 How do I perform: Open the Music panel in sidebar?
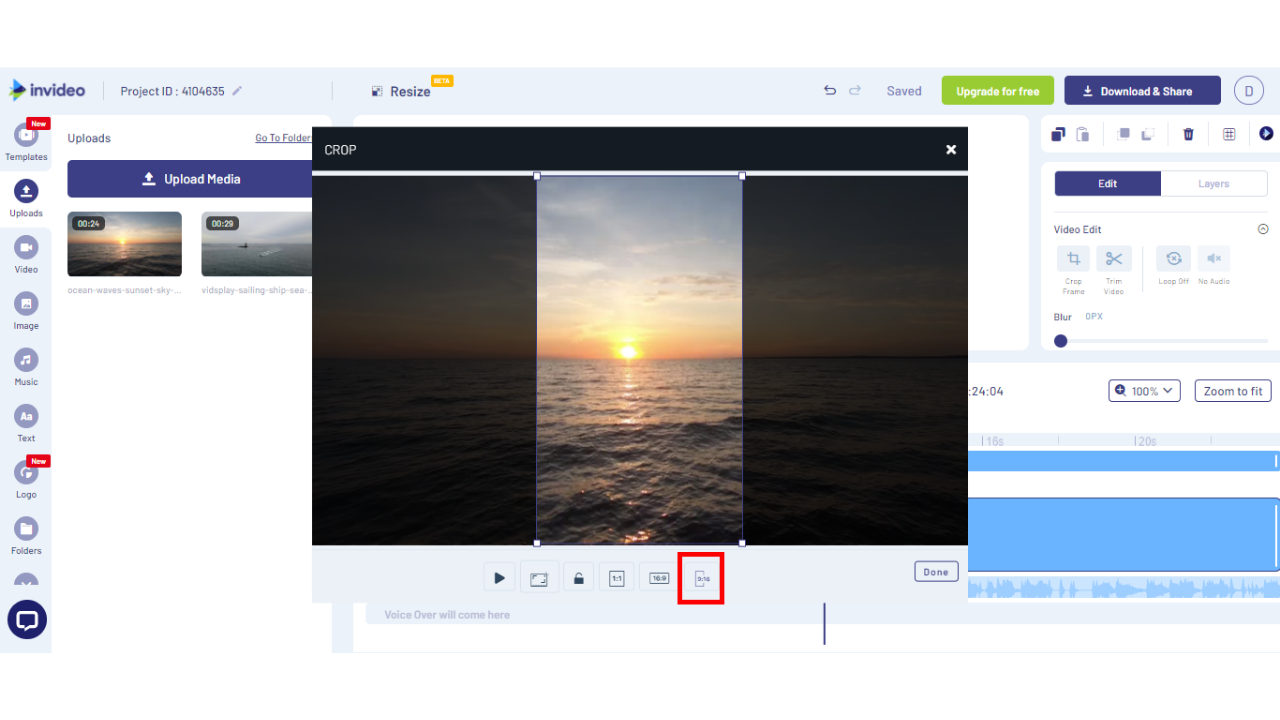tap(26, 360)
